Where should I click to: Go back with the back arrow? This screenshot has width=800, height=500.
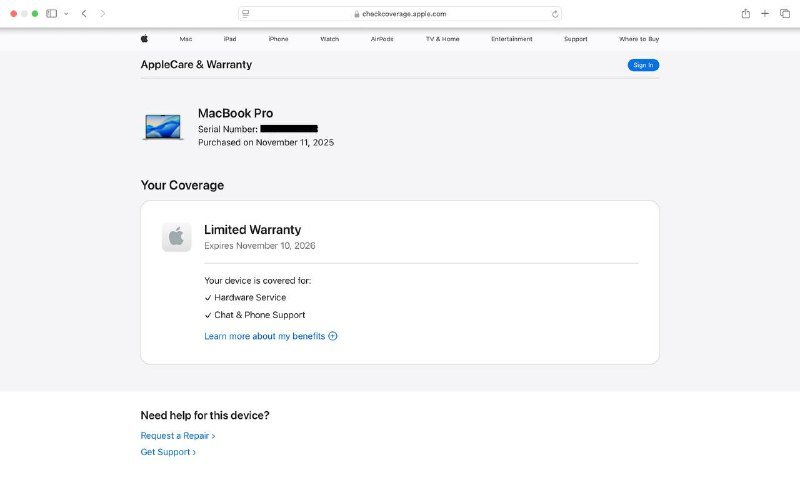[x=84, y=14]
